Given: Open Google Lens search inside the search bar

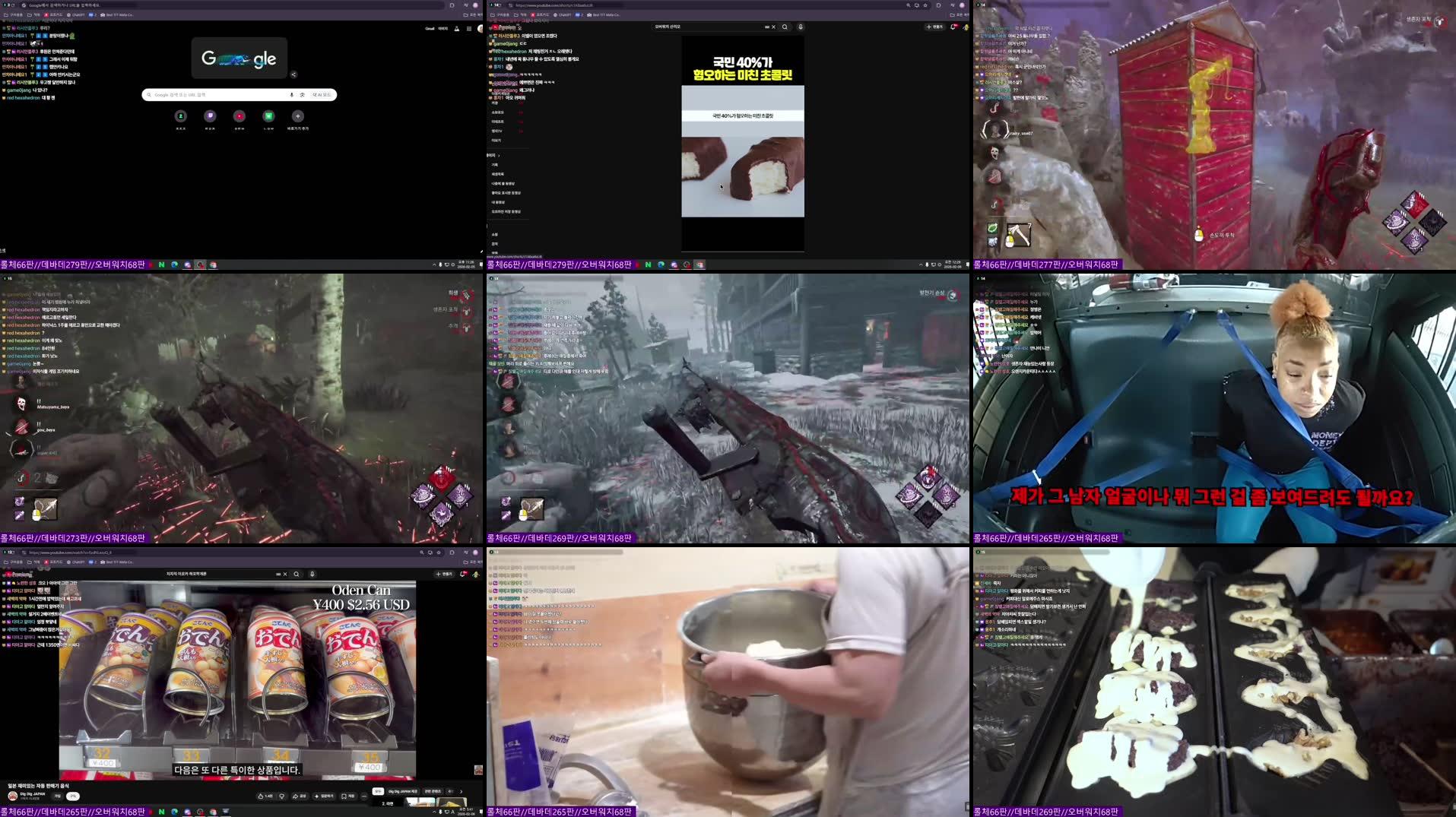Looking at the screenshot, I should [x=303, y=95].
